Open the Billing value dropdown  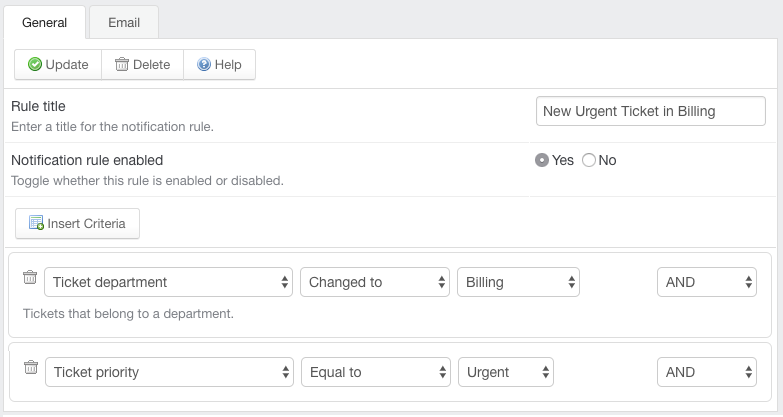[518, 282]
